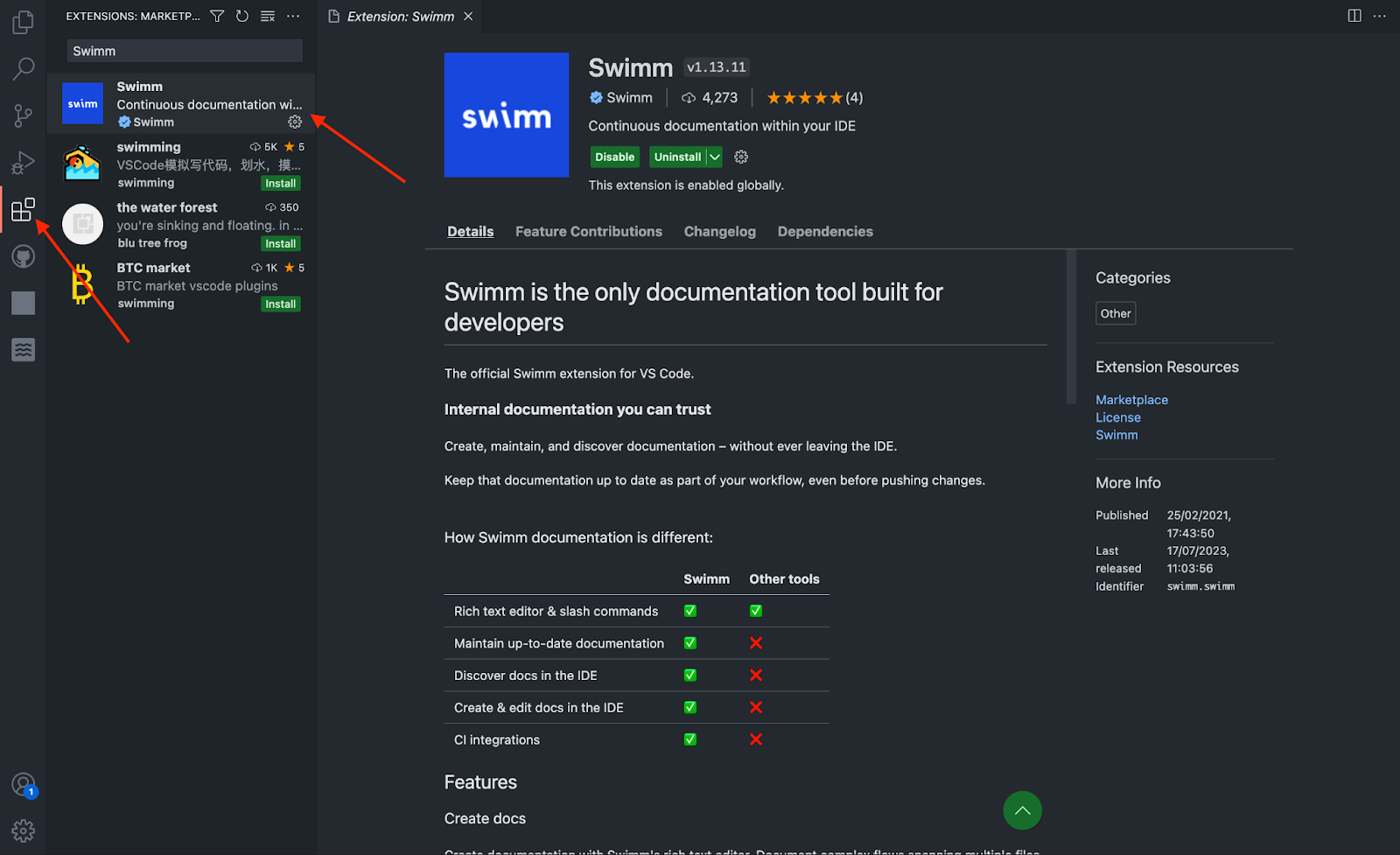This screenshot has width=1400, height=855.
Task: Close the Extension: Swimm tab
Action: (468, 17)
